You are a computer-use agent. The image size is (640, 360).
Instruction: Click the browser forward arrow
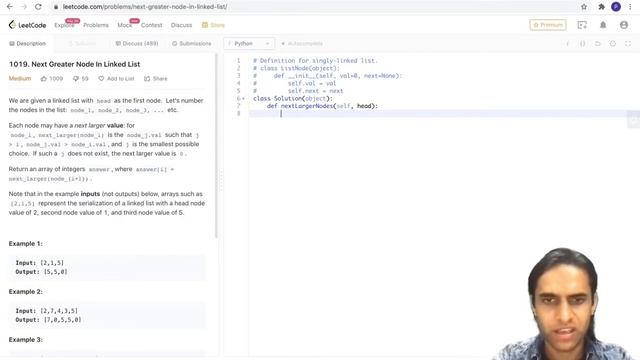[24, 7]
